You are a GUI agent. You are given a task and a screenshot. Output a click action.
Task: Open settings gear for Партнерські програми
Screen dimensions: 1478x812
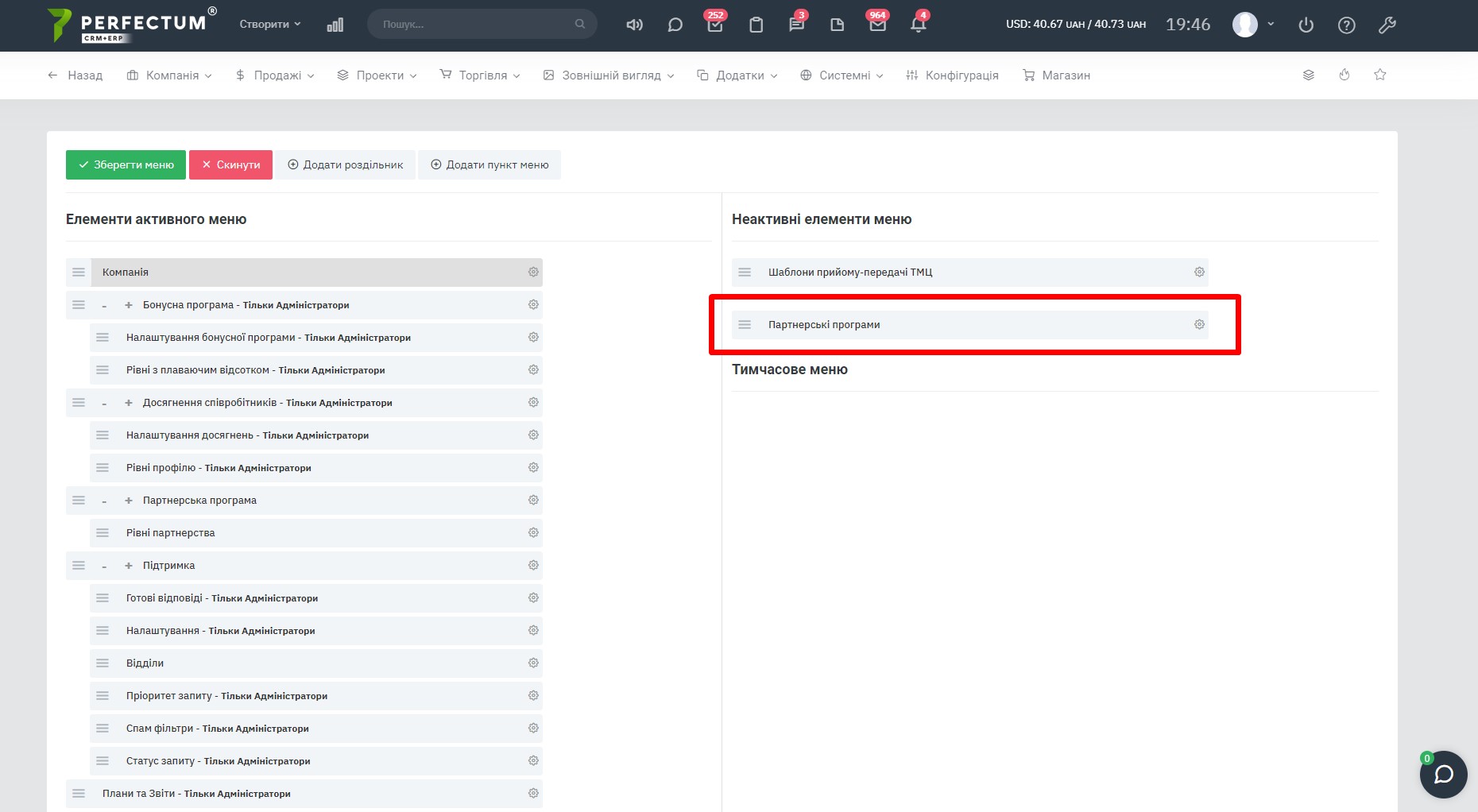pyautogui.click(x=1199, y=324)
